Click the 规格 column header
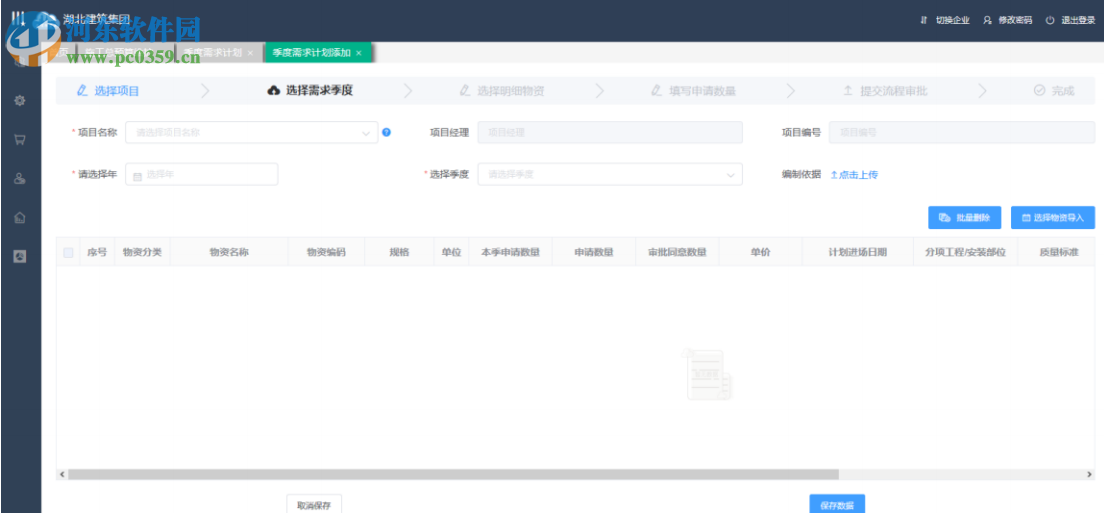 399,253
